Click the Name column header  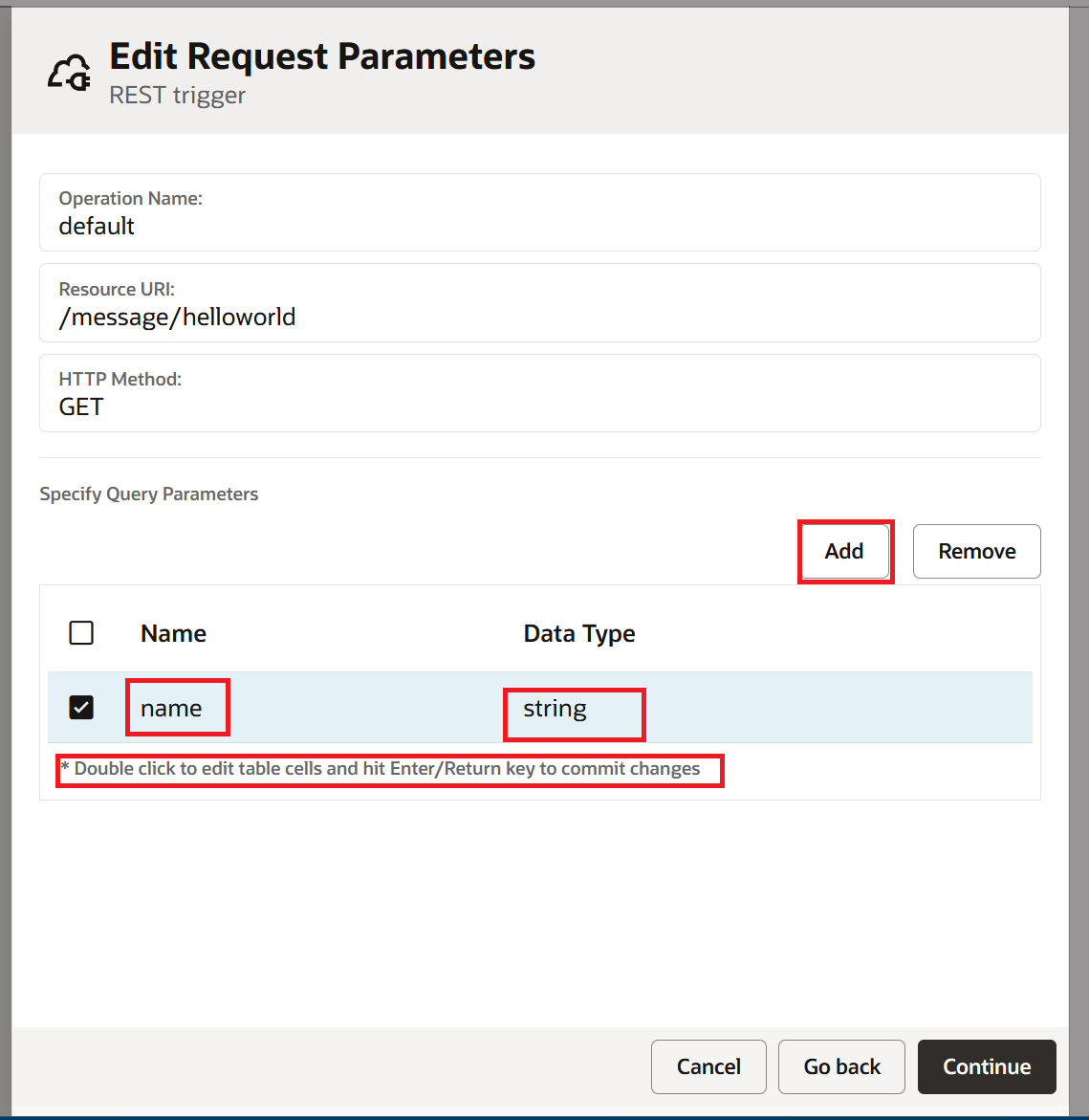point(173,634)
